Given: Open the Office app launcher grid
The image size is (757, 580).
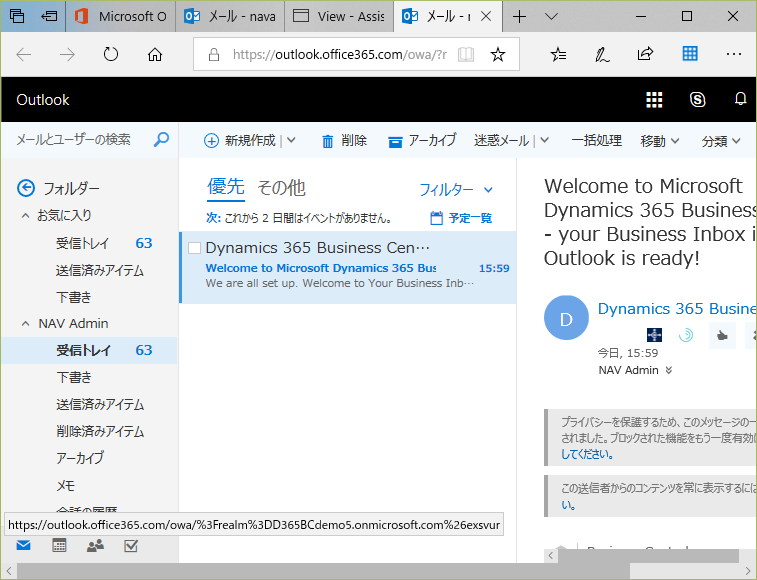Looking at the screenshot, I should 654,100.
